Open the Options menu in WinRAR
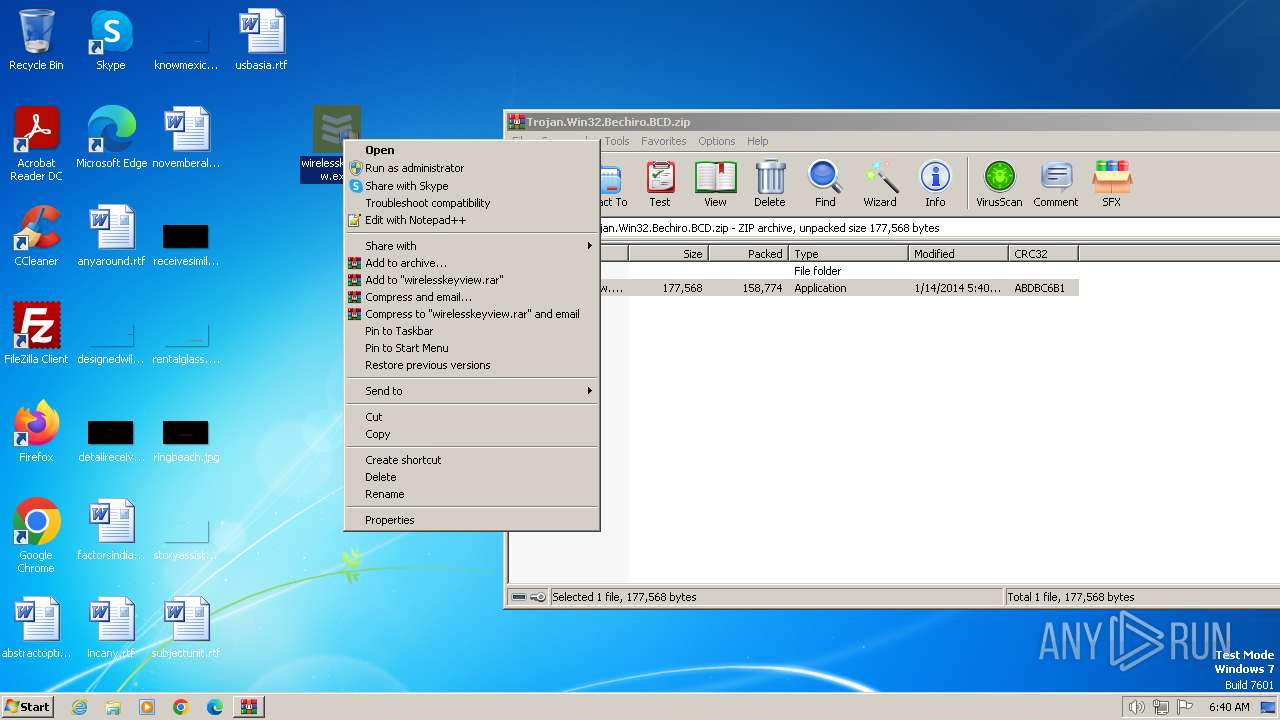The image size is (1280, 720). point(716,141)
